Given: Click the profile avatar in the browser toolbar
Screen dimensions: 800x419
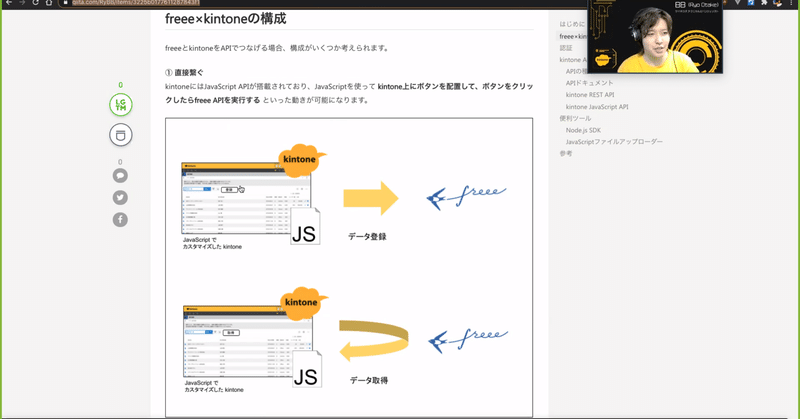Looking at the screenshot, I should point(777,3).
